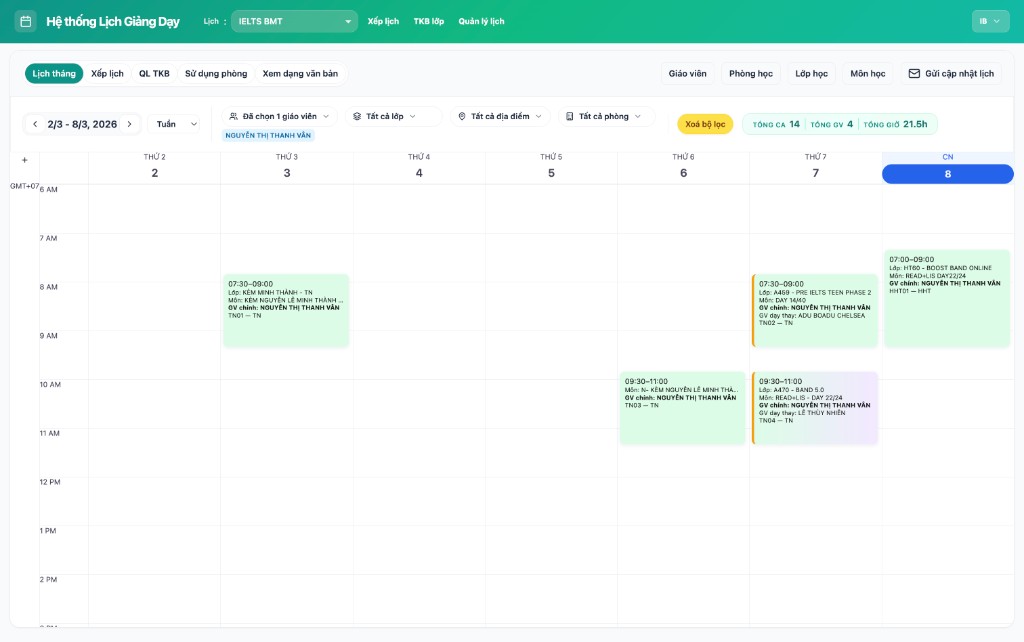The image size is (1024, 642).
Task: Open the IELTS BMT calendar dropdown
Action: coord(294,21)
